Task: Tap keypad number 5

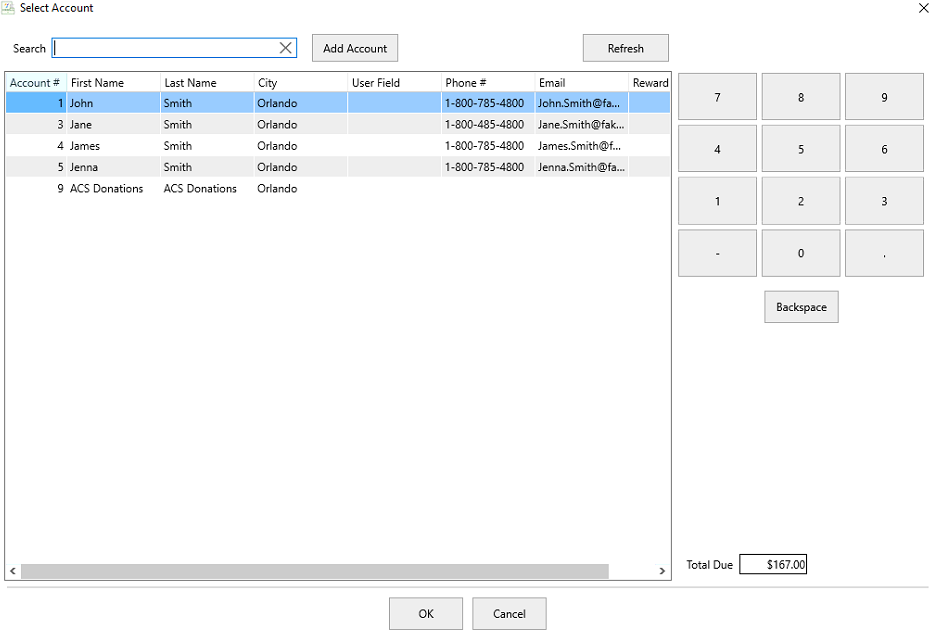Action: [x=801, y=149]
